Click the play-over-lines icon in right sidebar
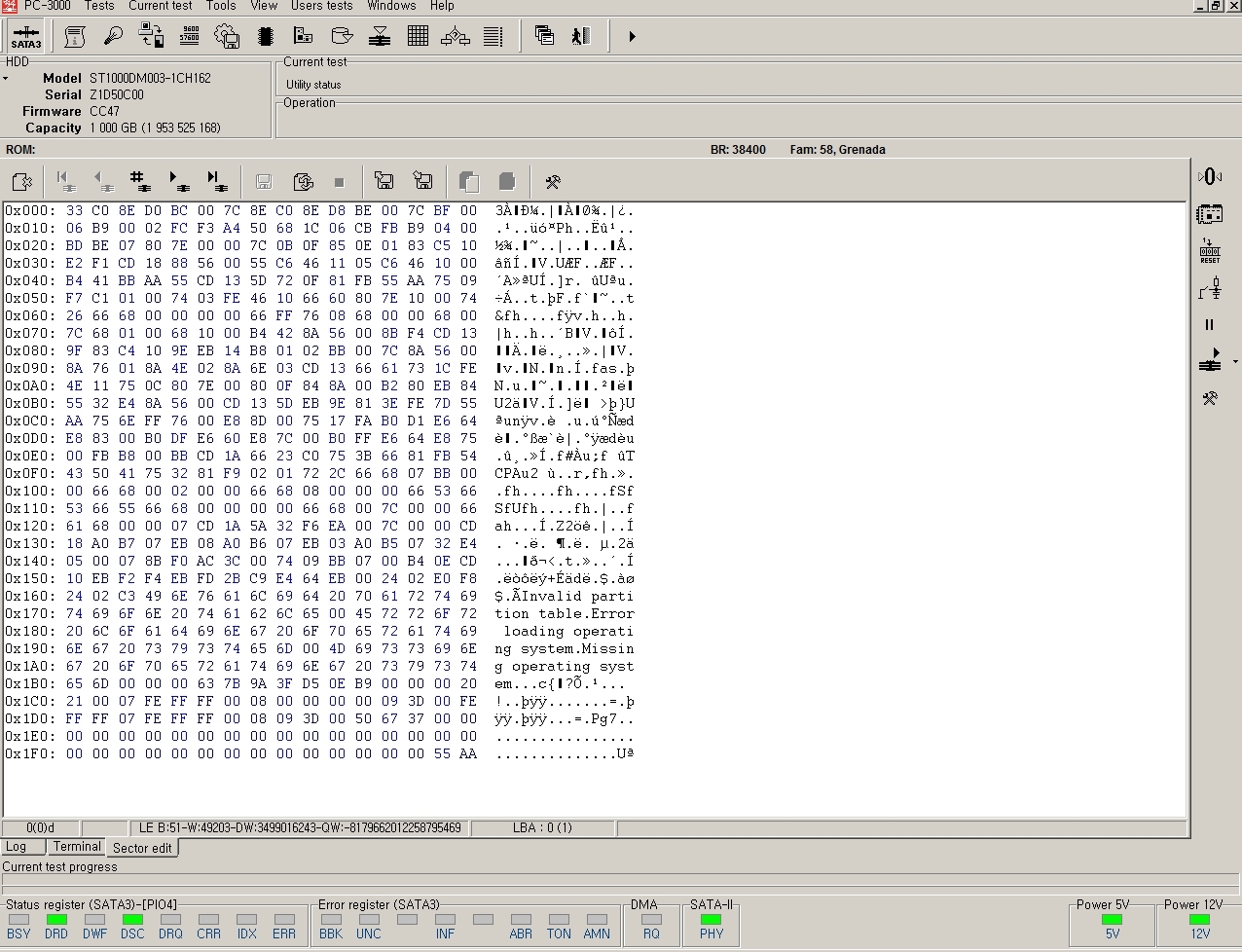 1210,360
